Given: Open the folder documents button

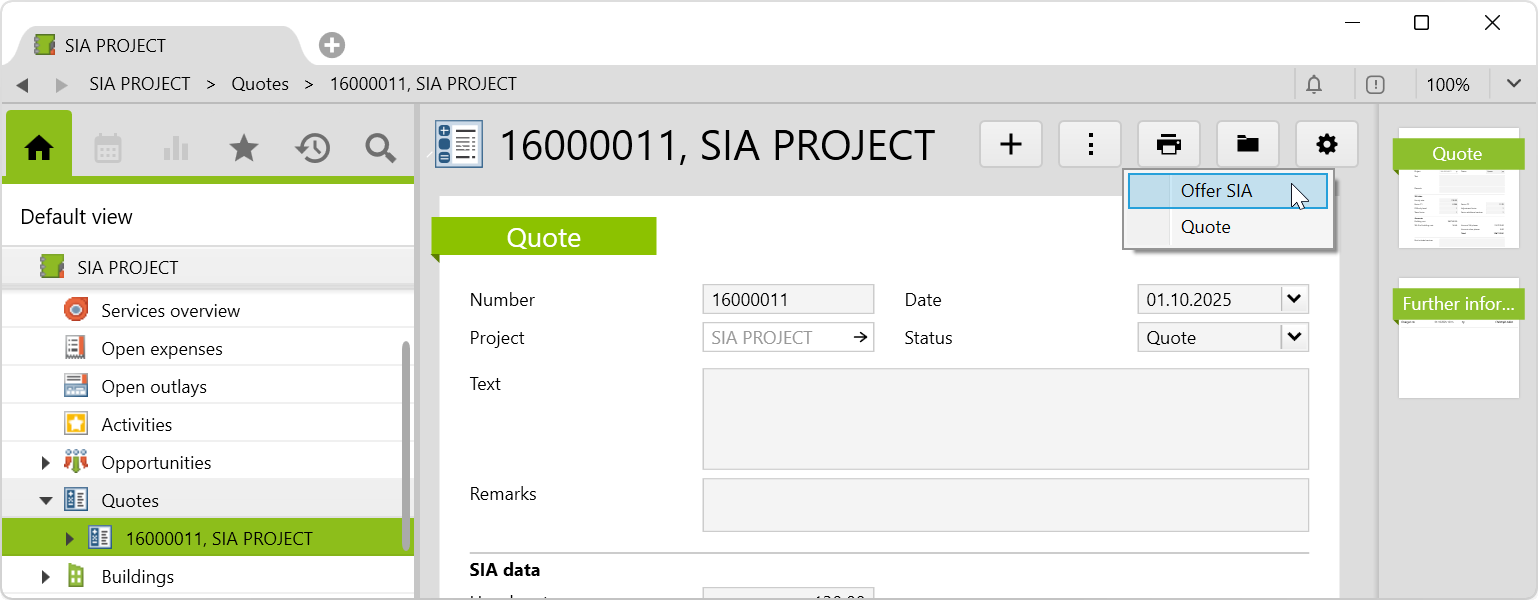Looking at the screenshot, I should (1247, 144).
